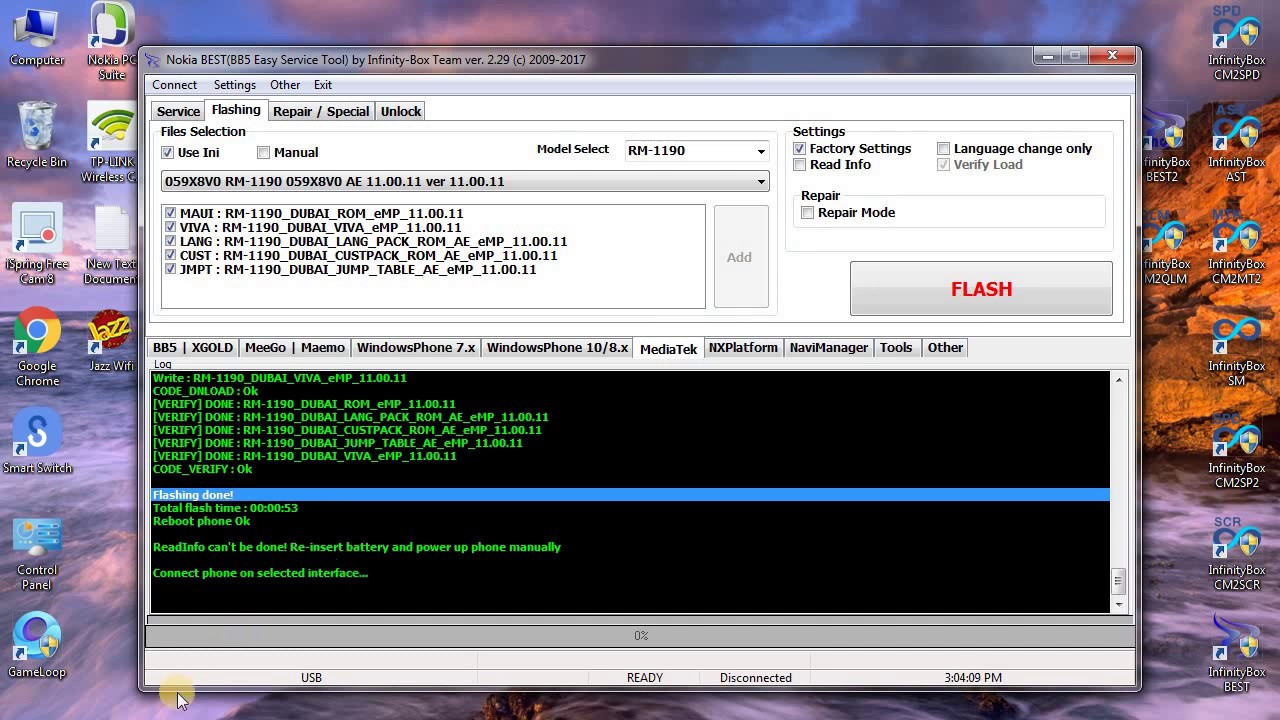Select the InfinityBox CM2SPD desktop icon

[x=1236, y=43]
